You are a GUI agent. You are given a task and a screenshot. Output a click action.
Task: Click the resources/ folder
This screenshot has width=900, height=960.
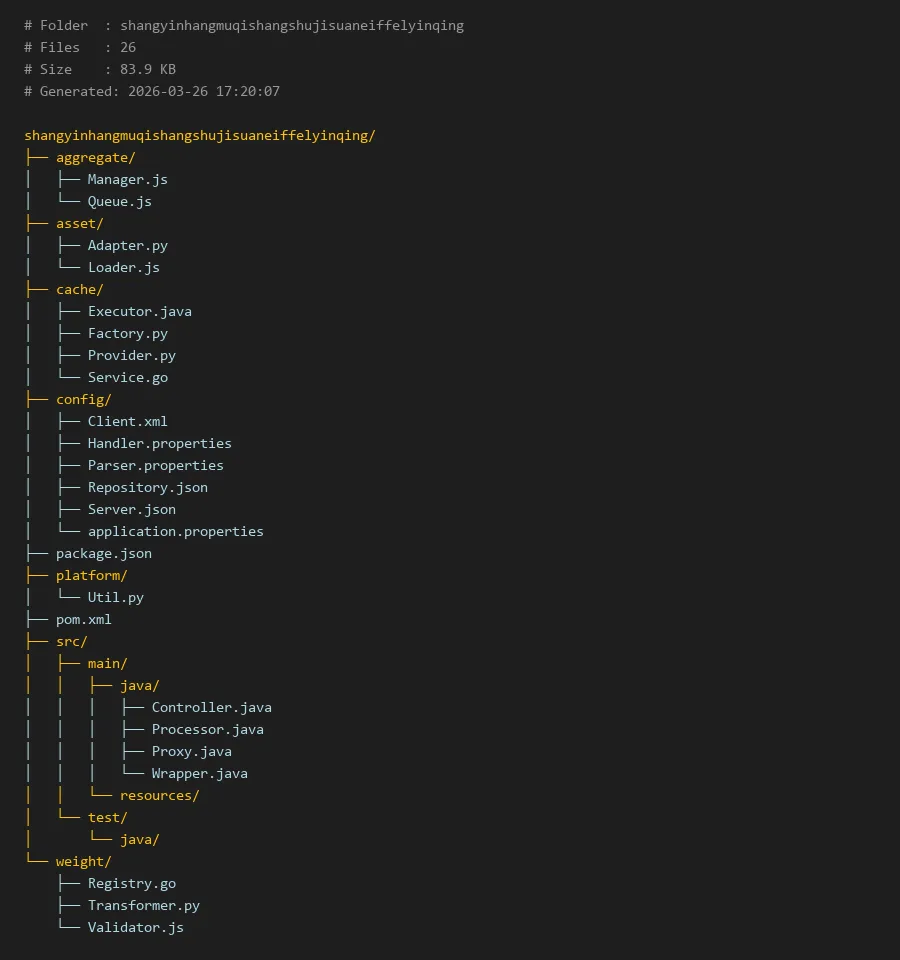coord(159,795)
